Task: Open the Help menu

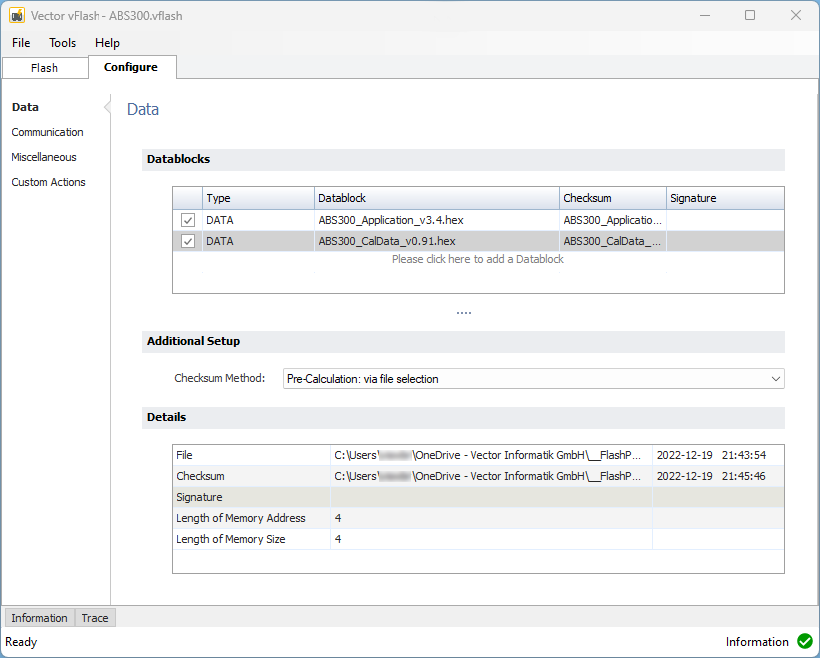Action: click(107, 43)
